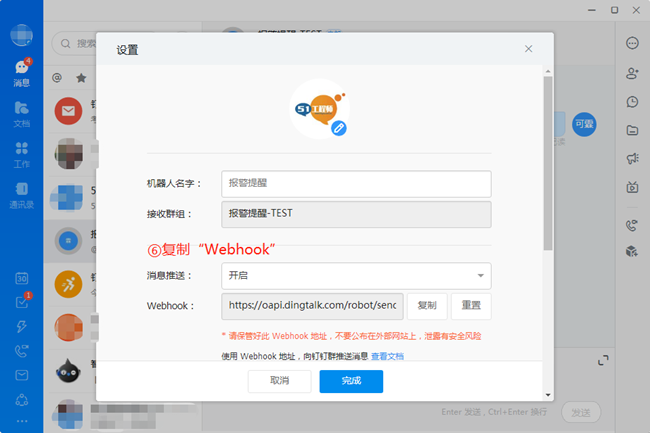The height and width of the screenshot is (433, 650).
Task: Open the phone call icon in left sidebar
Action: (22, 351)
